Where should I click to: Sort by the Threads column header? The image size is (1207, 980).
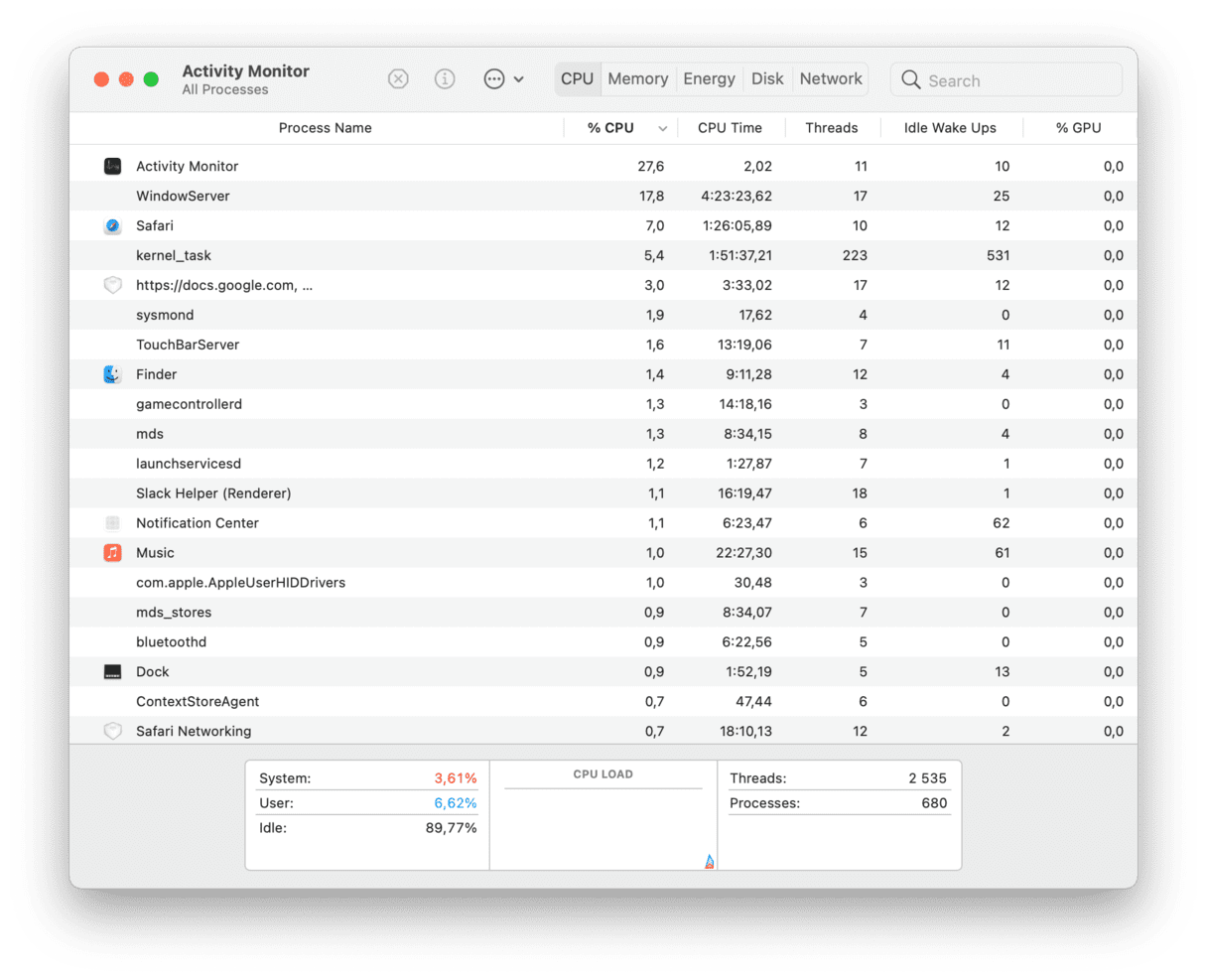831,128
